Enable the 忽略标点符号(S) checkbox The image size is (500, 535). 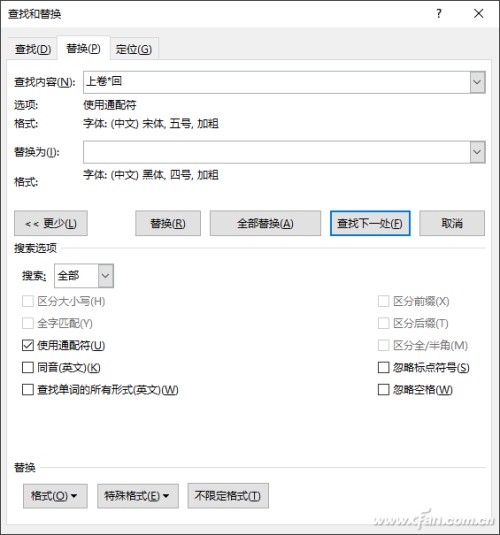tap(384, 367)
